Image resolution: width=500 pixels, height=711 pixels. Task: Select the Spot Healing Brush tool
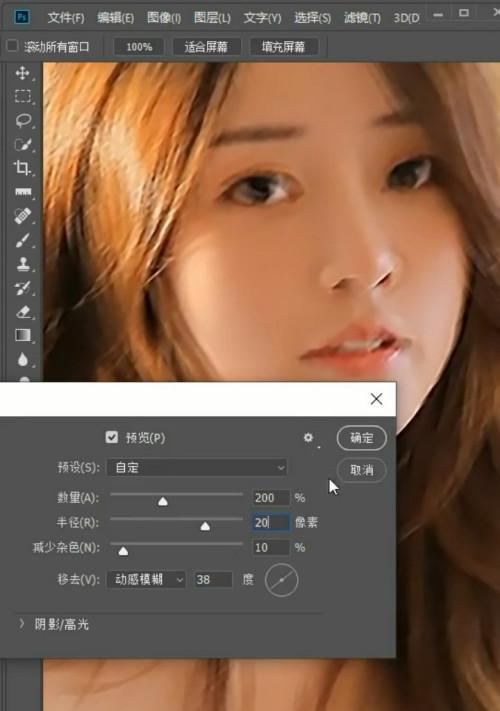click(23, 216)
